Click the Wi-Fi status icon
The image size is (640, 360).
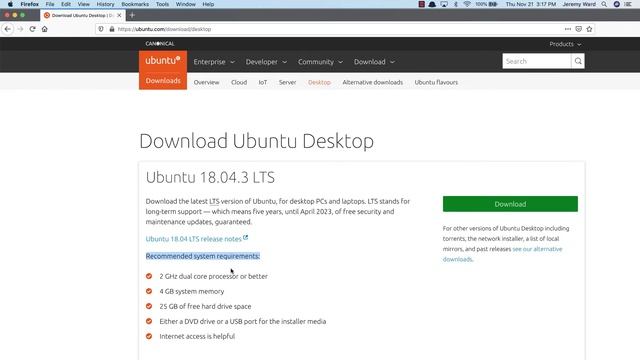tap(467, 4)
